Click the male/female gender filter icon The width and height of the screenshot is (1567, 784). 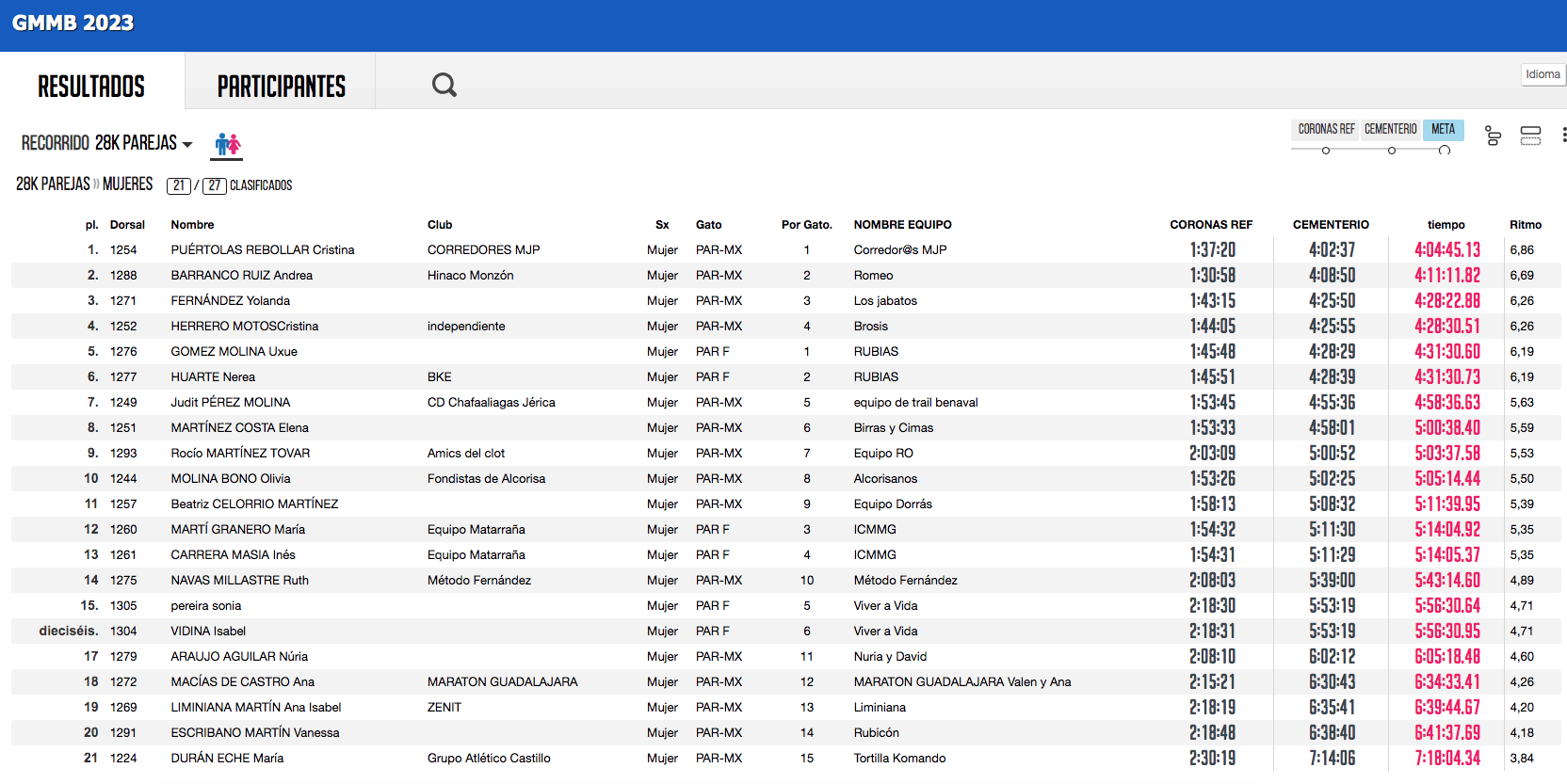(227, 144)
